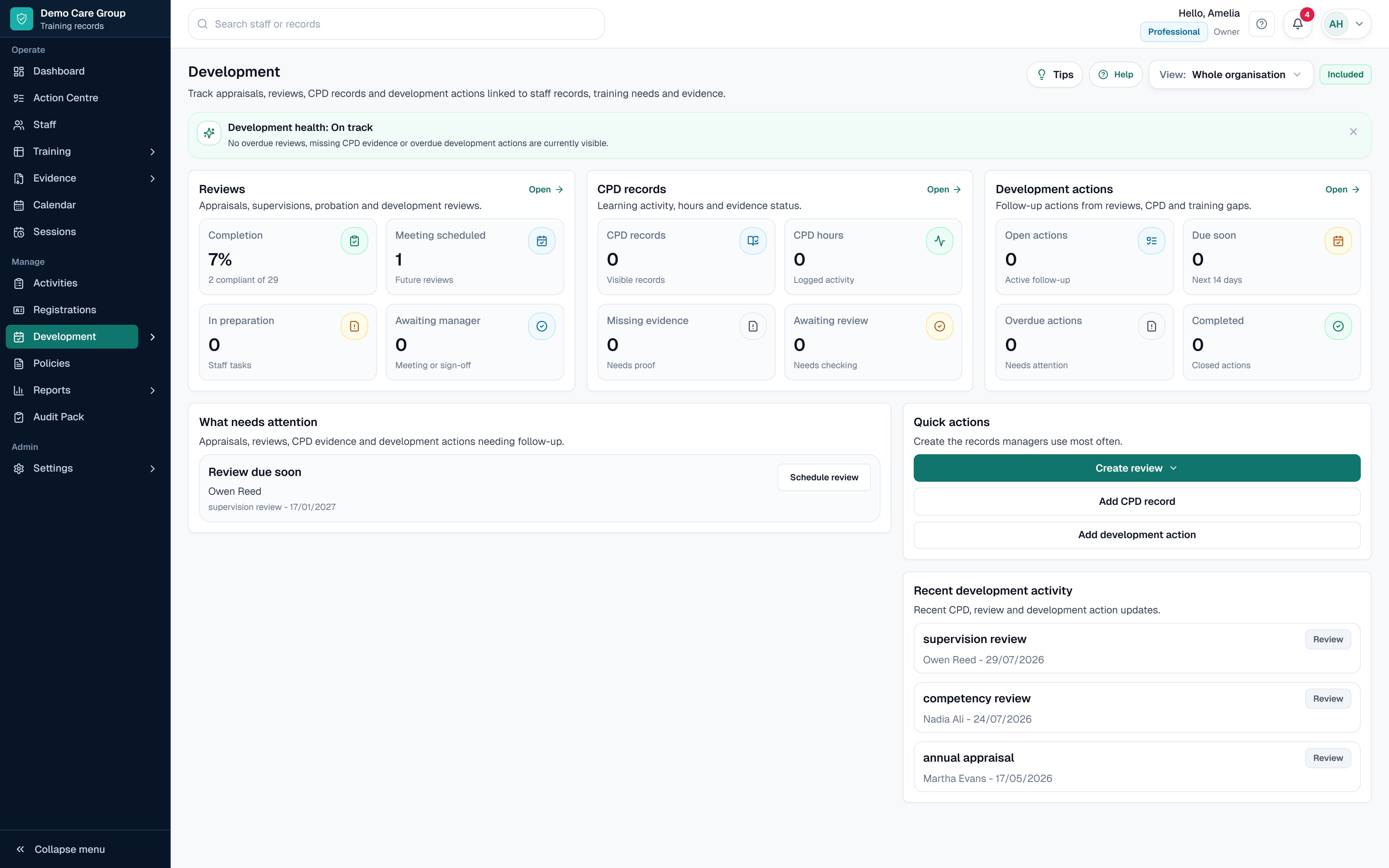Click the Included badge
Image resolution: width=1389 pixels, height=868 pixels.
pyautogui.click(x=1345, y=75)
